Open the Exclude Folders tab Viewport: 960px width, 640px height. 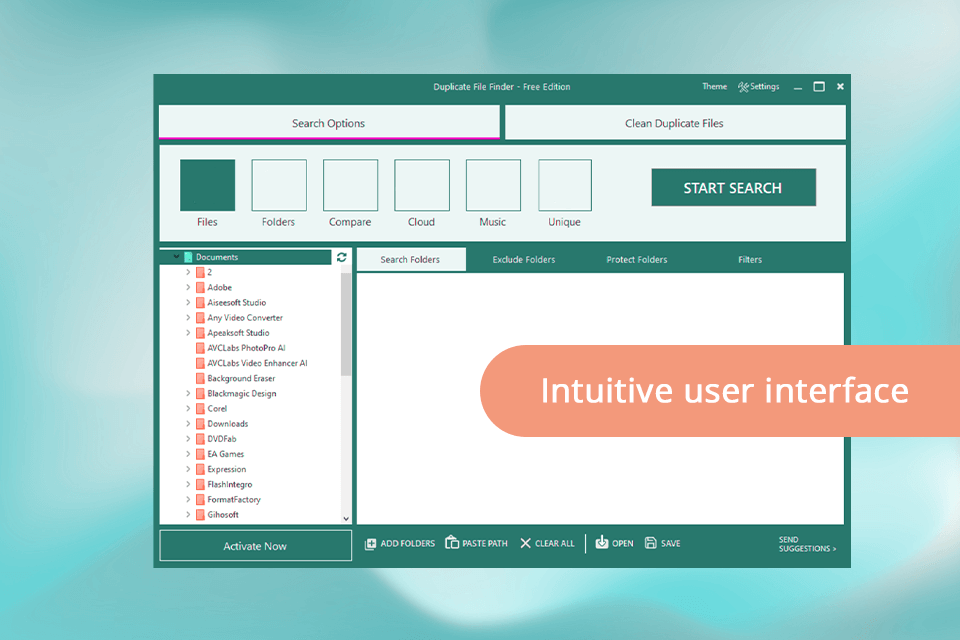(x=524, y=260)
